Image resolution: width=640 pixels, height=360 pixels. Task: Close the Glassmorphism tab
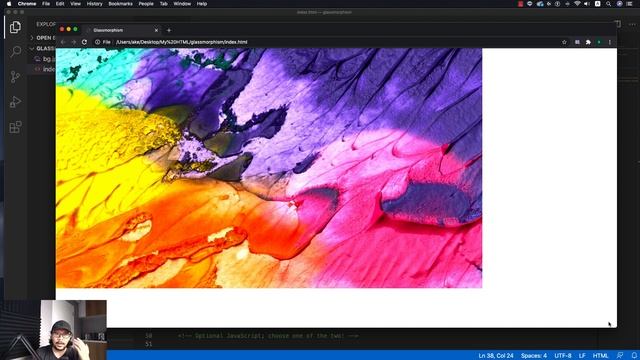[x=156, y=30]
